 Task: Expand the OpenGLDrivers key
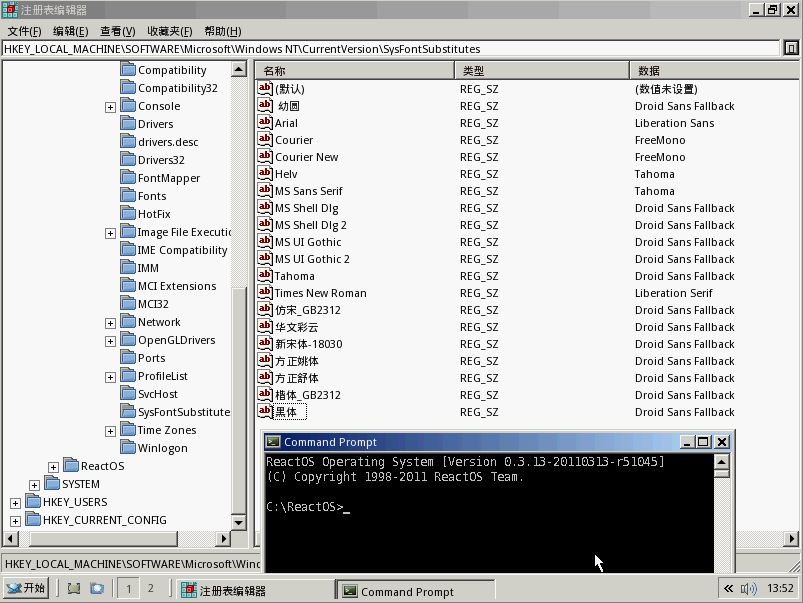(110, 341)
